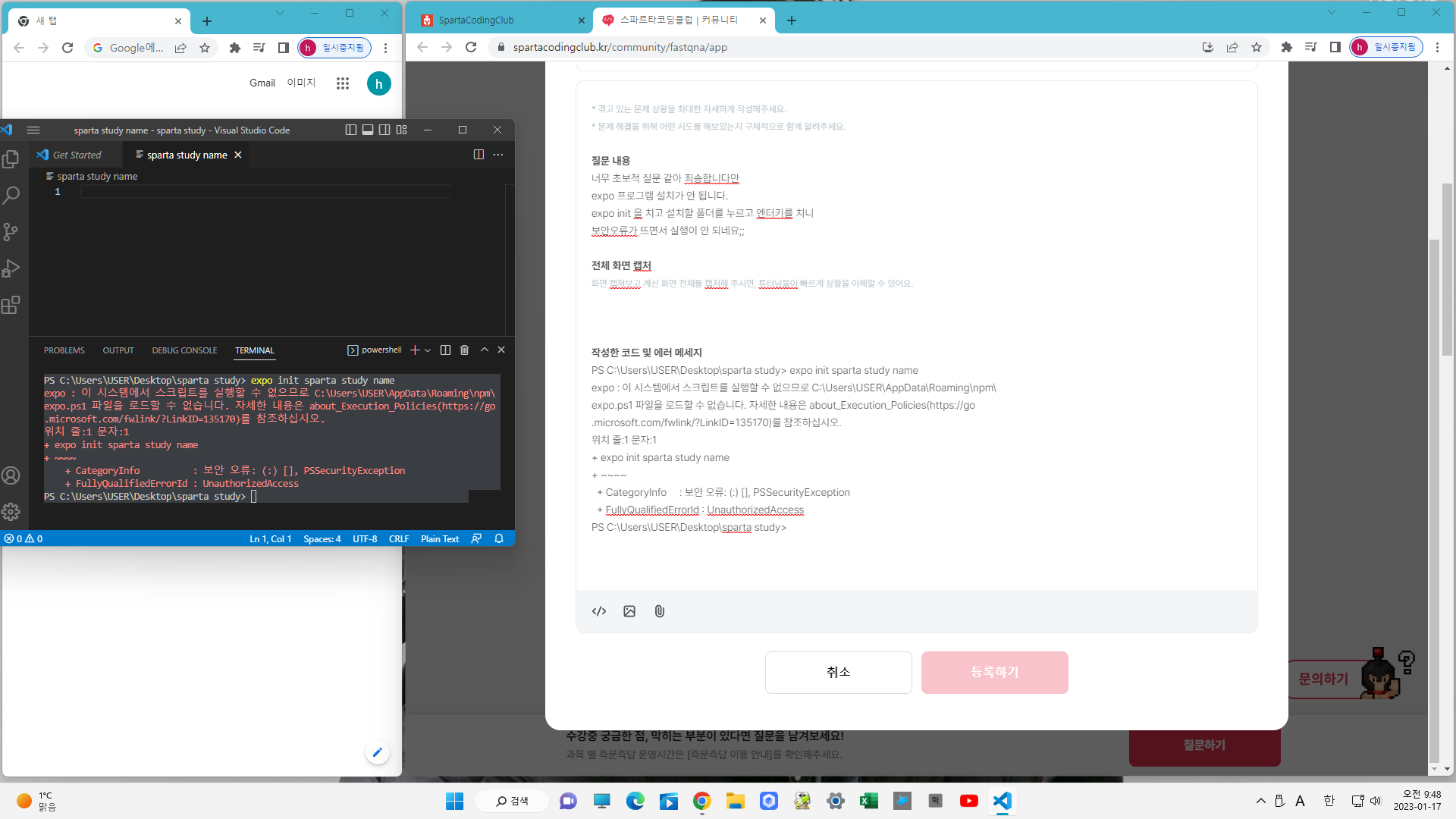Viewport: 1456px width, 819px height.
Task: Insert a code block with the code icon
Action: pos(599,611)
